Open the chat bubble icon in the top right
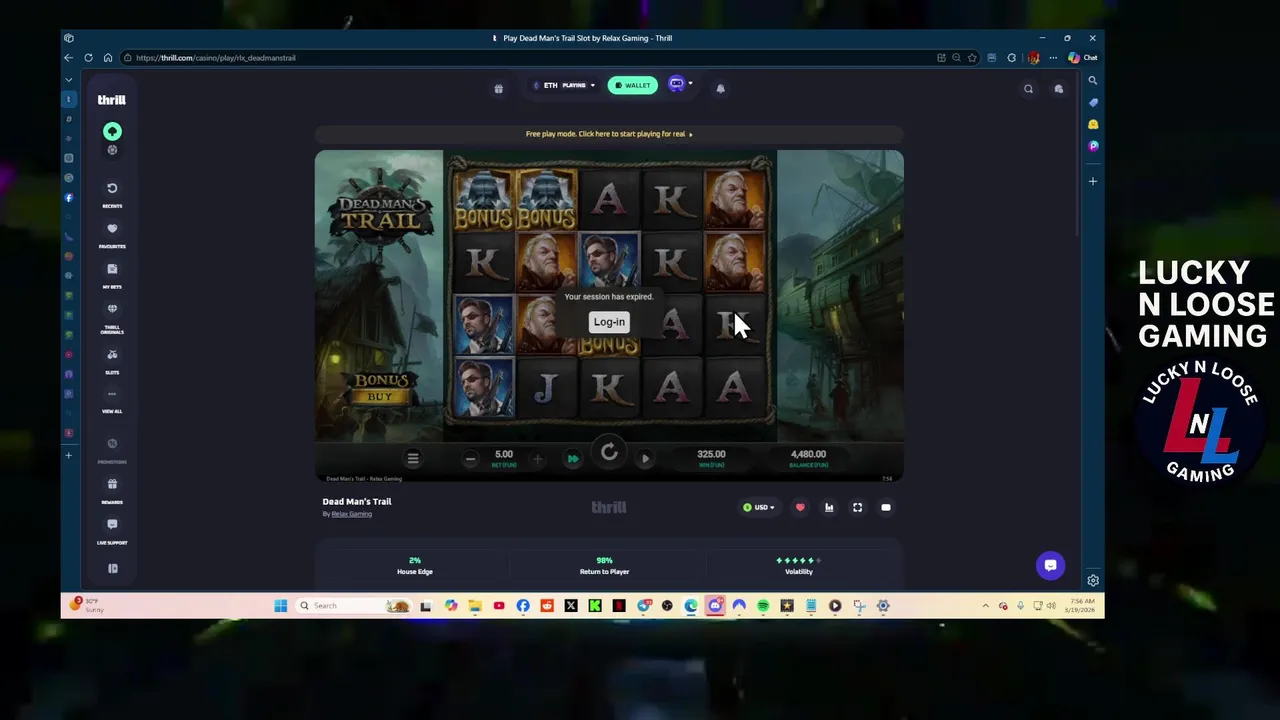1280x720 pixels. [1058, 89]
